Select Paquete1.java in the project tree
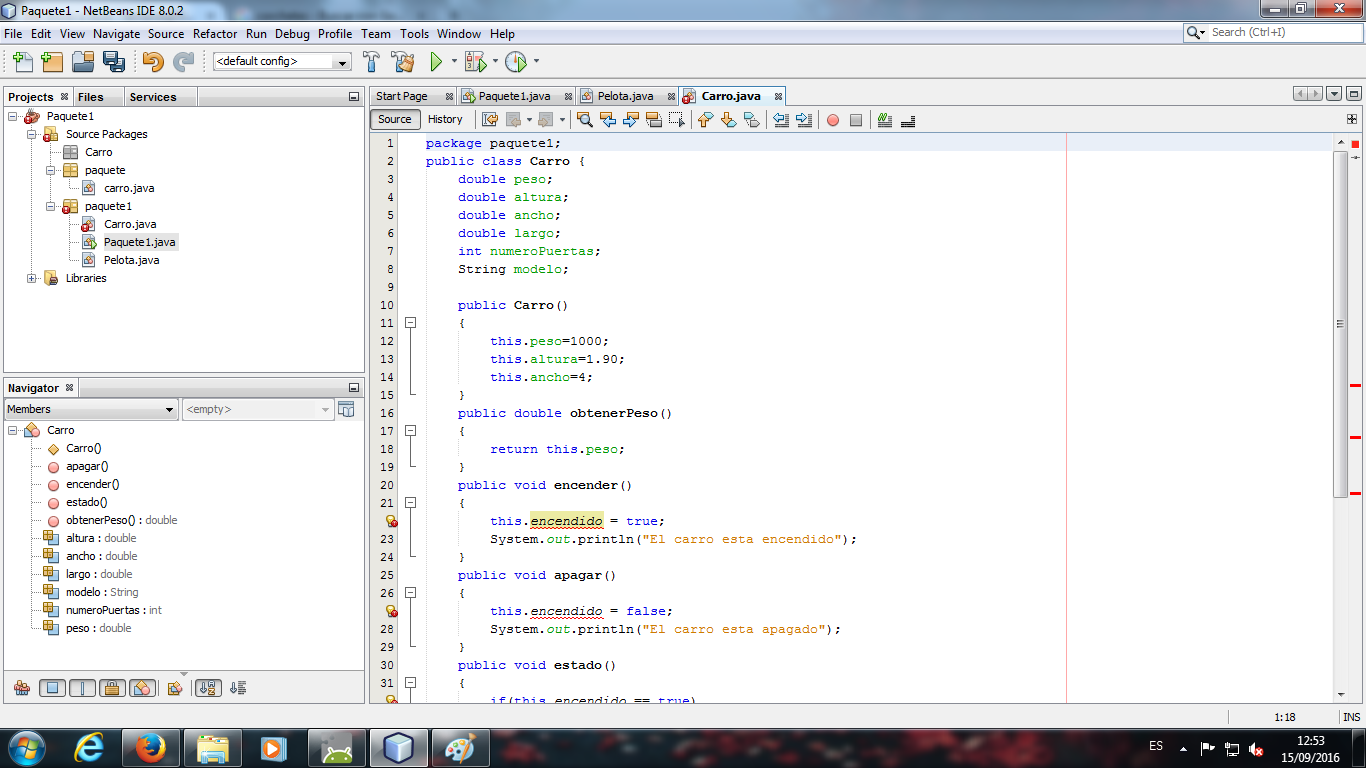 click(140, 241)
